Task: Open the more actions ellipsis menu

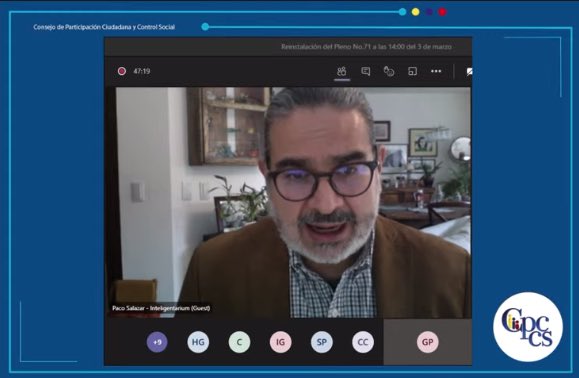Action: 436,71
